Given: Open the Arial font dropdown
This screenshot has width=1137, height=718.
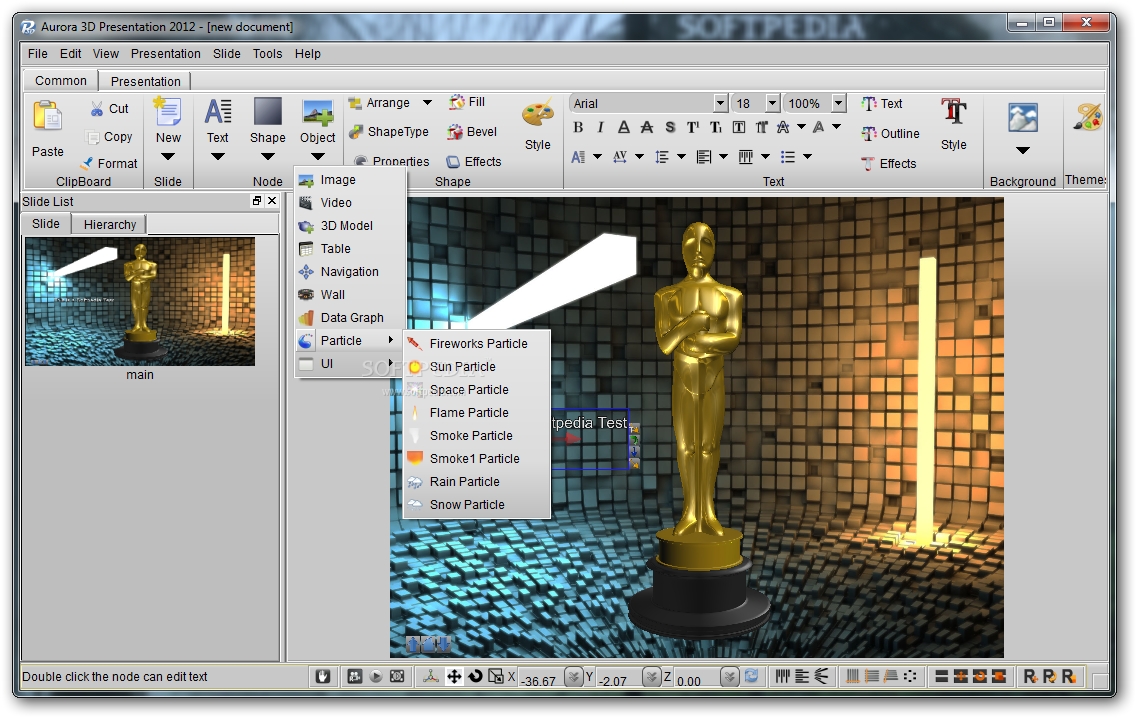Looking at the screenshot, I should click(x=720, y=103).
